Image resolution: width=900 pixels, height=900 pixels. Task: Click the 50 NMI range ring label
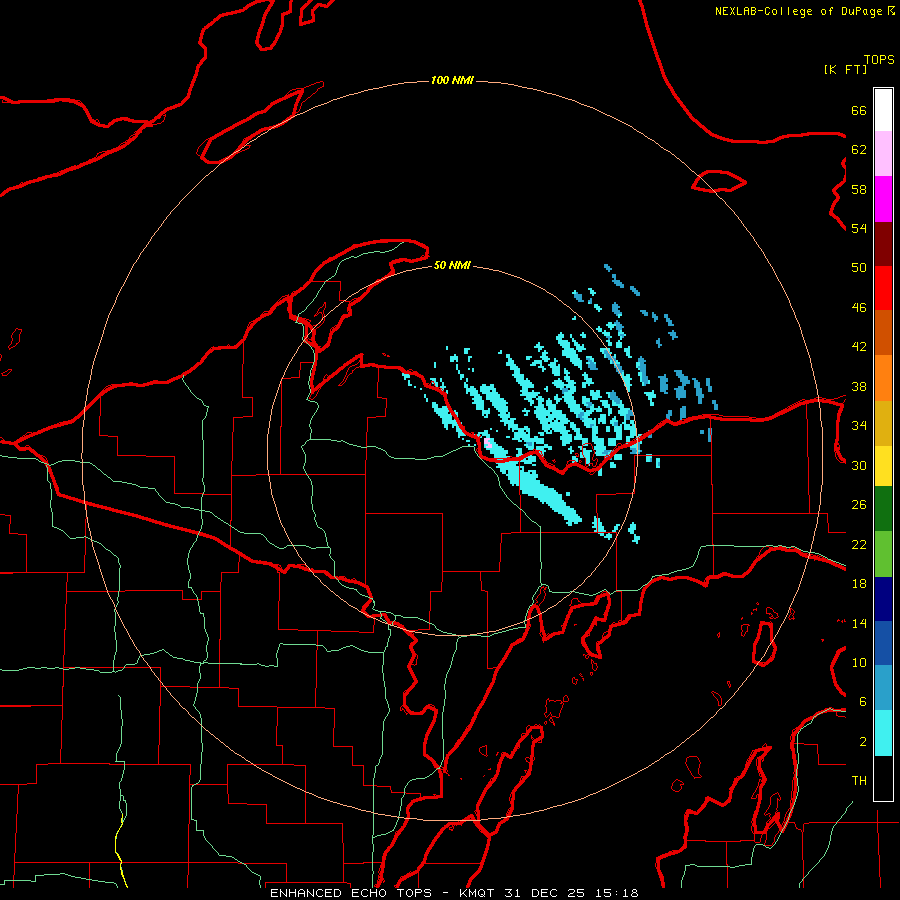point(452,265)
